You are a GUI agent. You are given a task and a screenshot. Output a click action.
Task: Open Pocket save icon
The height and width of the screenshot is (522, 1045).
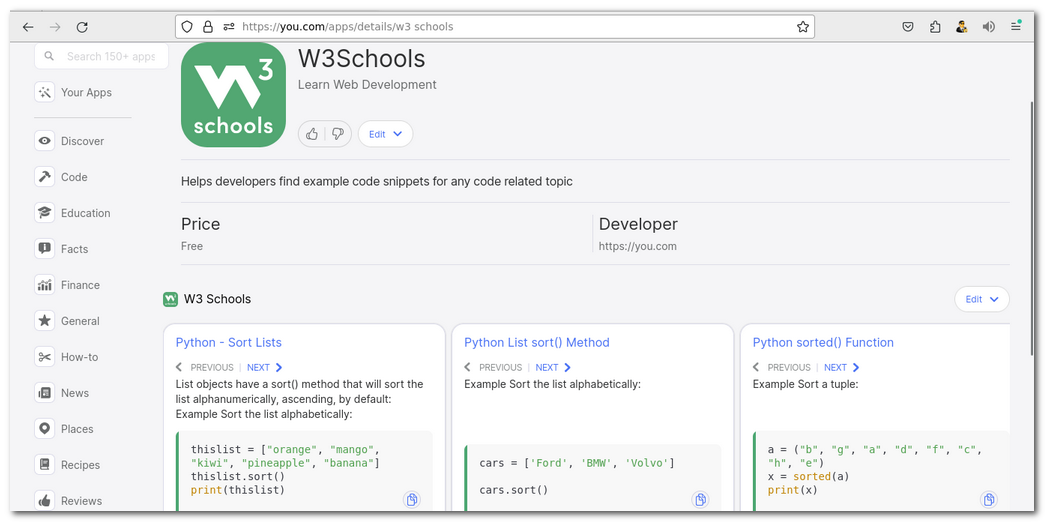(x=908, y=27)
